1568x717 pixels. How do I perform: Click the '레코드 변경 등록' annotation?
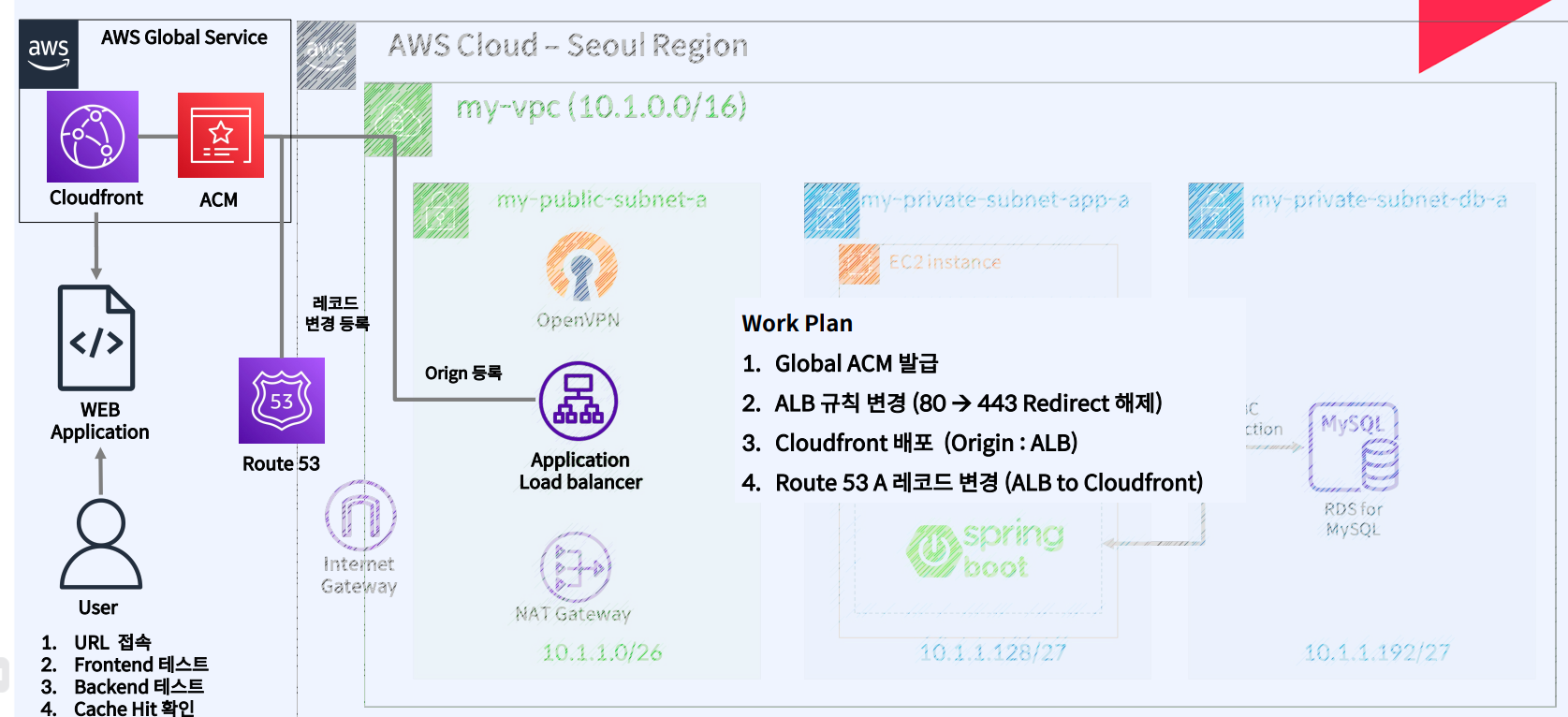click(x=337, y=314)
